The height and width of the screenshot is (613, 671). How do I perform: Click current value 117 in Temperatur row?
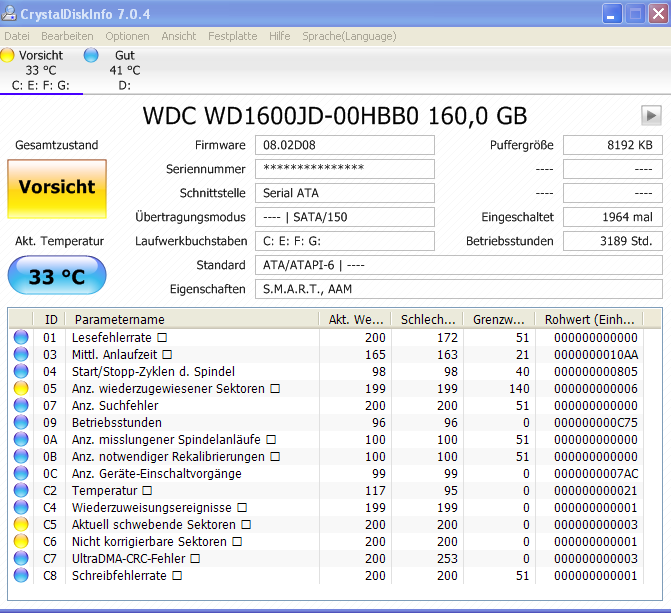375,491
